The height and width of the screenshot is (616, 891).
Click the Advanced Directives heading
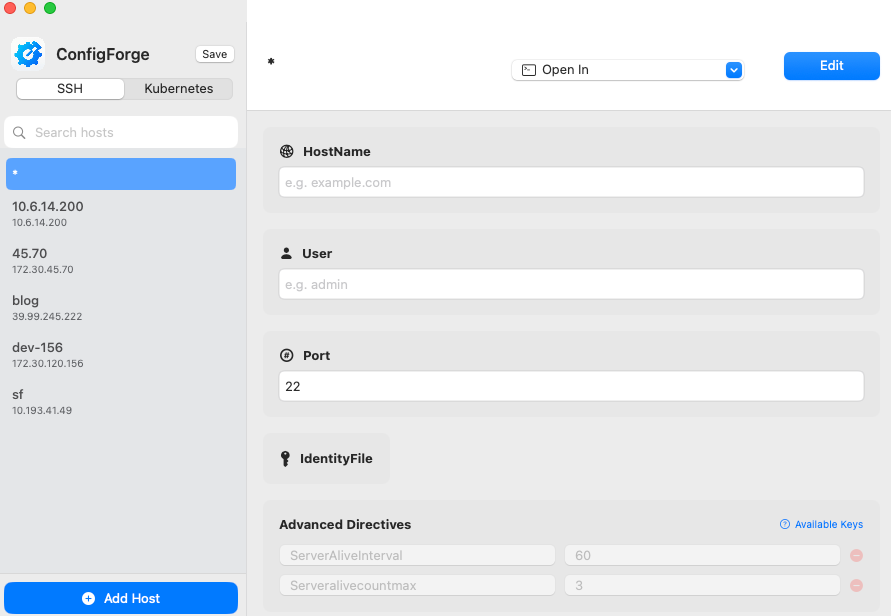[x=345, y=525]
